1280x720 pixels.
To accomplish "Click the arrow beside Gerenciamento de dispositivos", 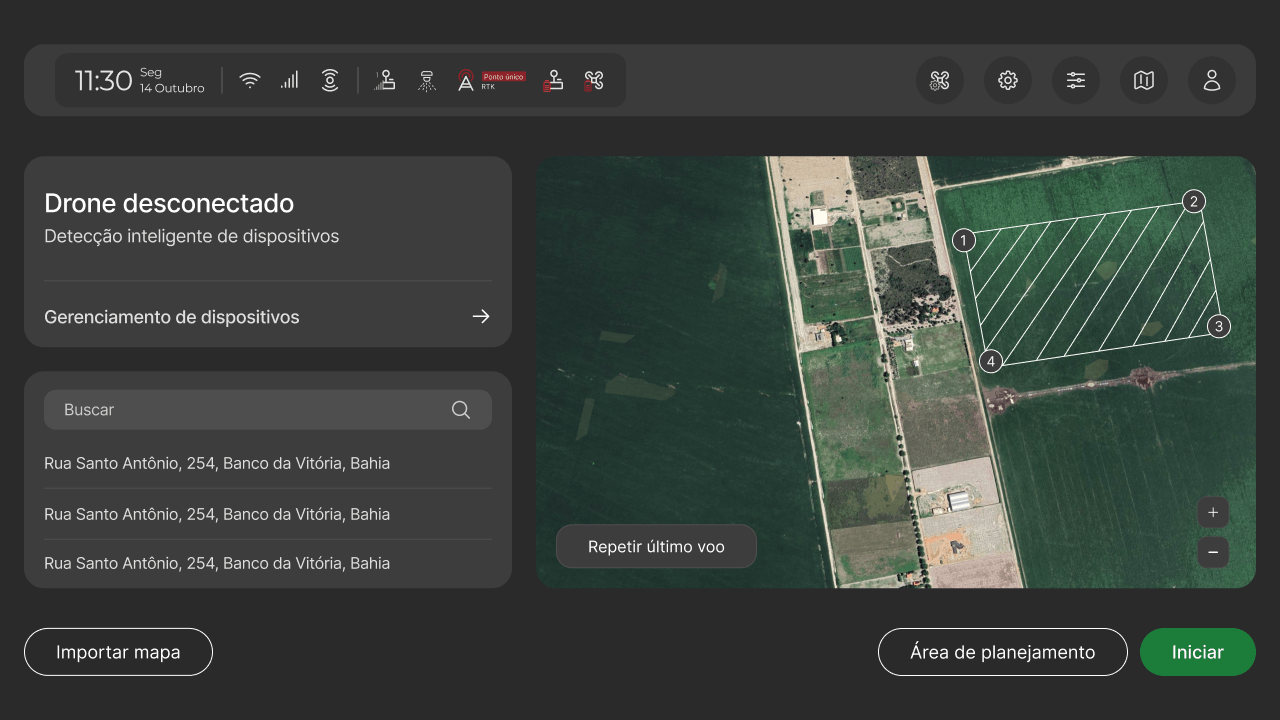I will (481, 316).
